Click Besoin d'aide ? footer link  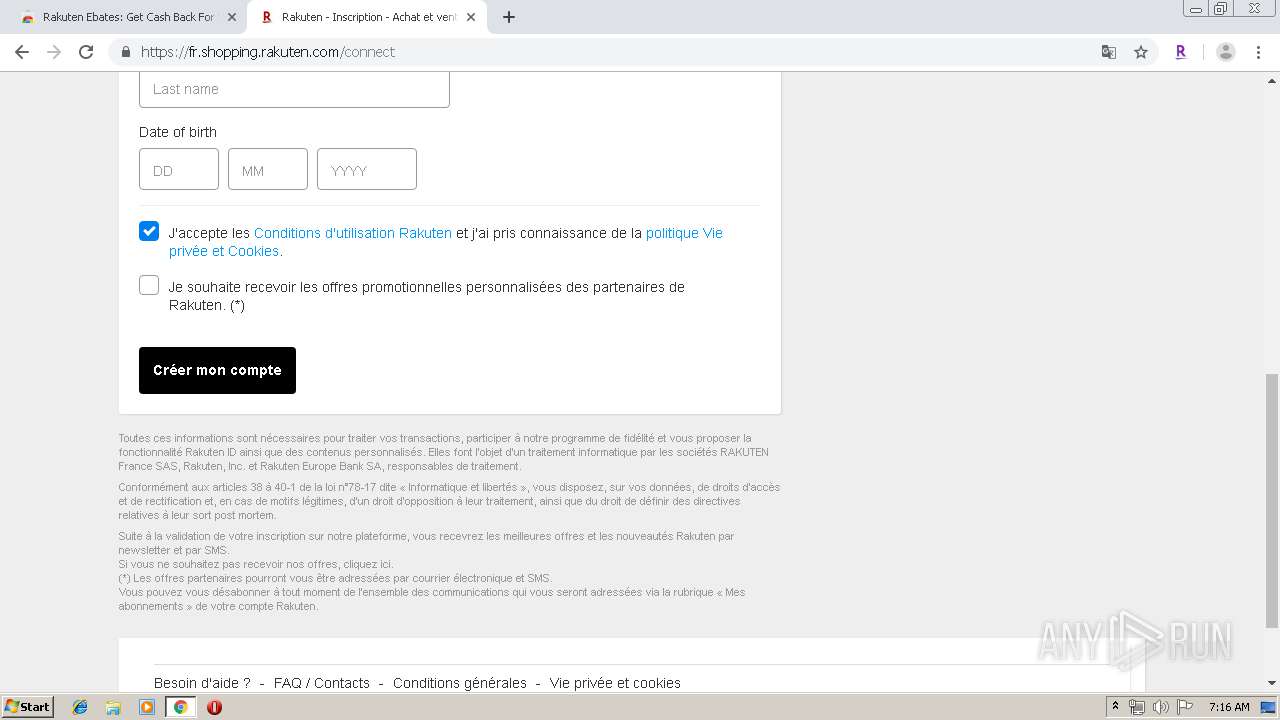[202, 683]
